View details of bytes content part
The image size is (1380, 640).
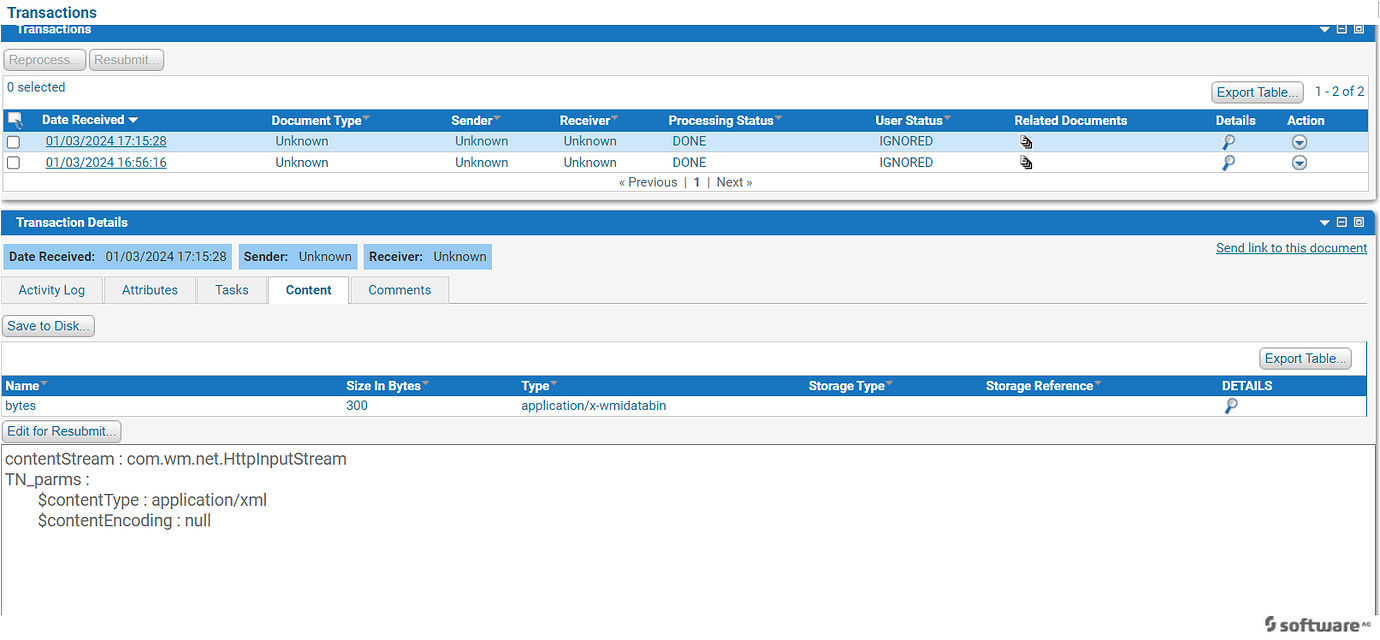tap(1231, 406)
